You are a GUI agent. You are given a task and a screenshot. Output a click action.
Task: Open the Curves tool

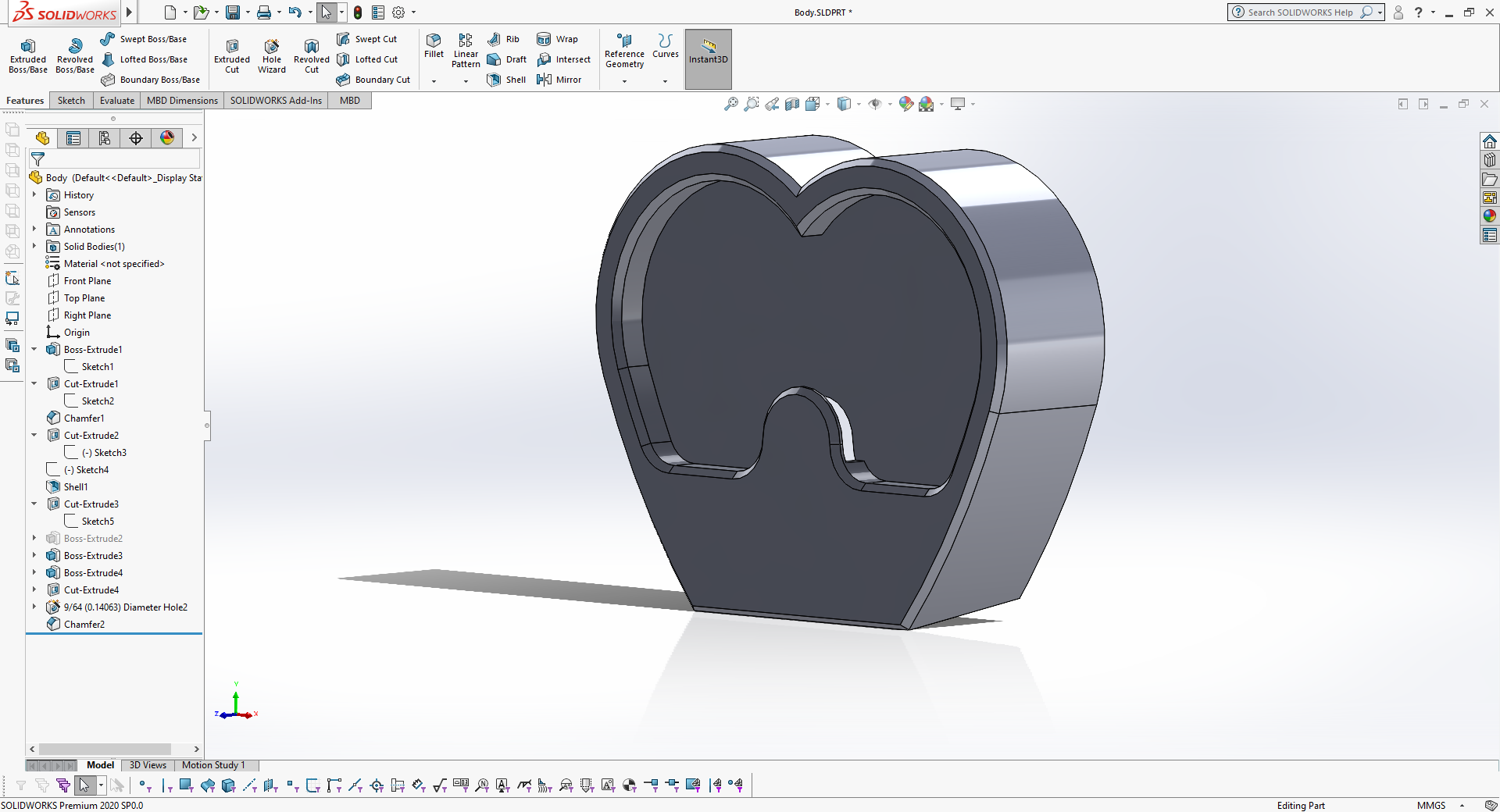click(666, 46)
